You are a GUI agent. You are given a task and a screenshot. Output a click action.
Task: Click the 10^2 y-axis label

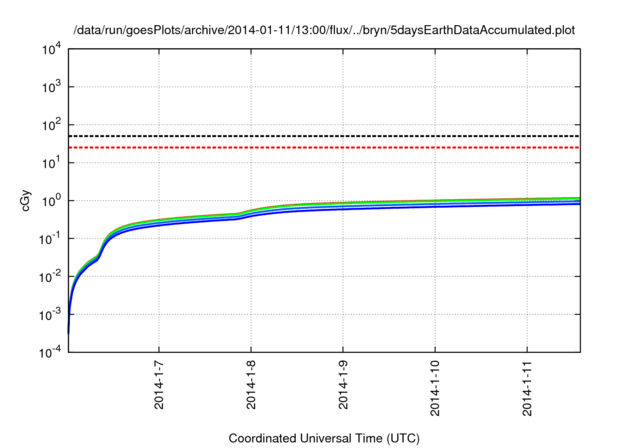[x=51, y=125]
